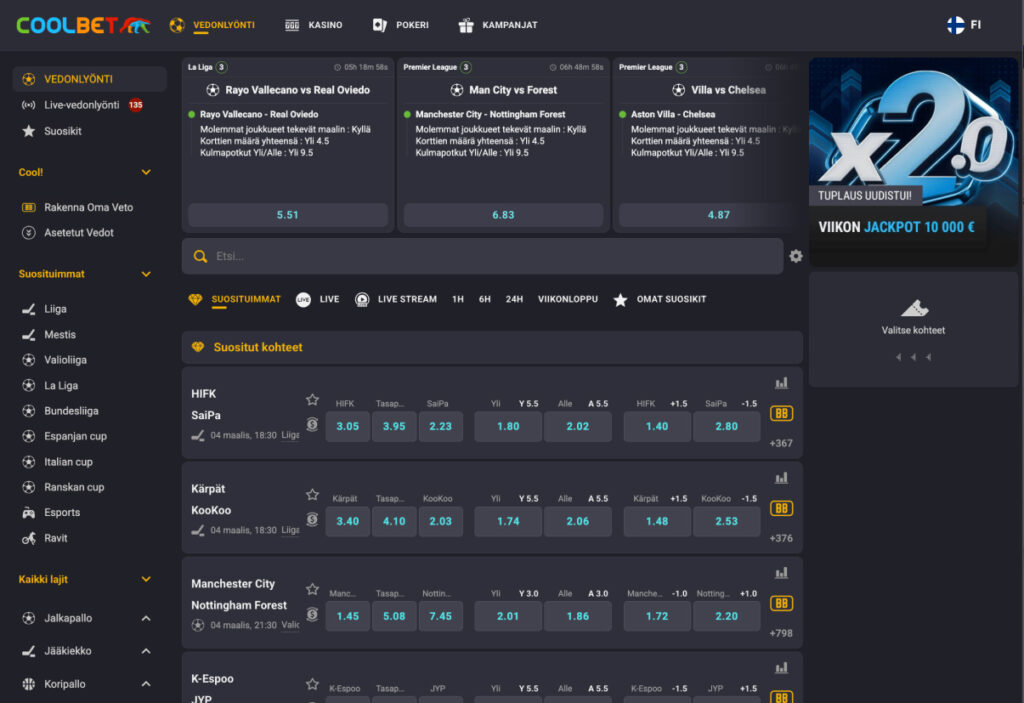Star the Kärpät vs KooKoo match
The image size is (1024, 703).
[x=312, y=495]
